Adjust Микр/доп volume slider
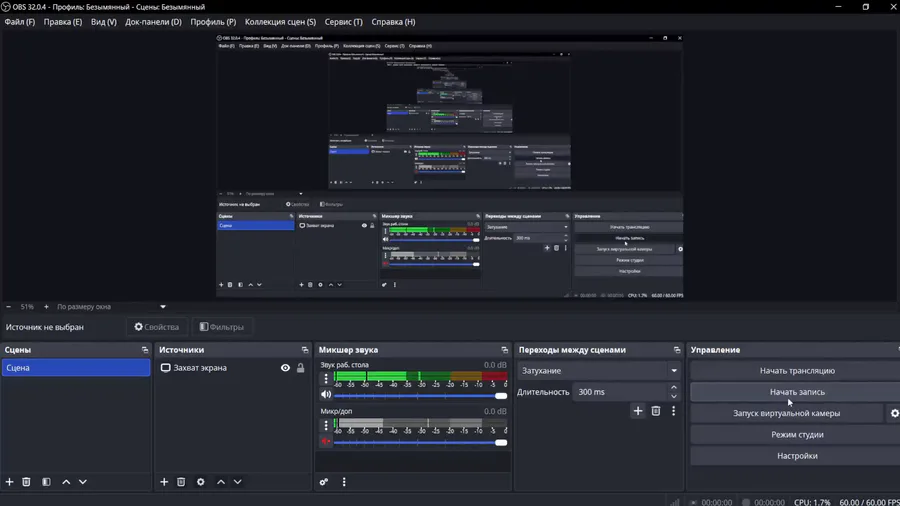Viewport: 900px width, 506px height. point(420,442)
